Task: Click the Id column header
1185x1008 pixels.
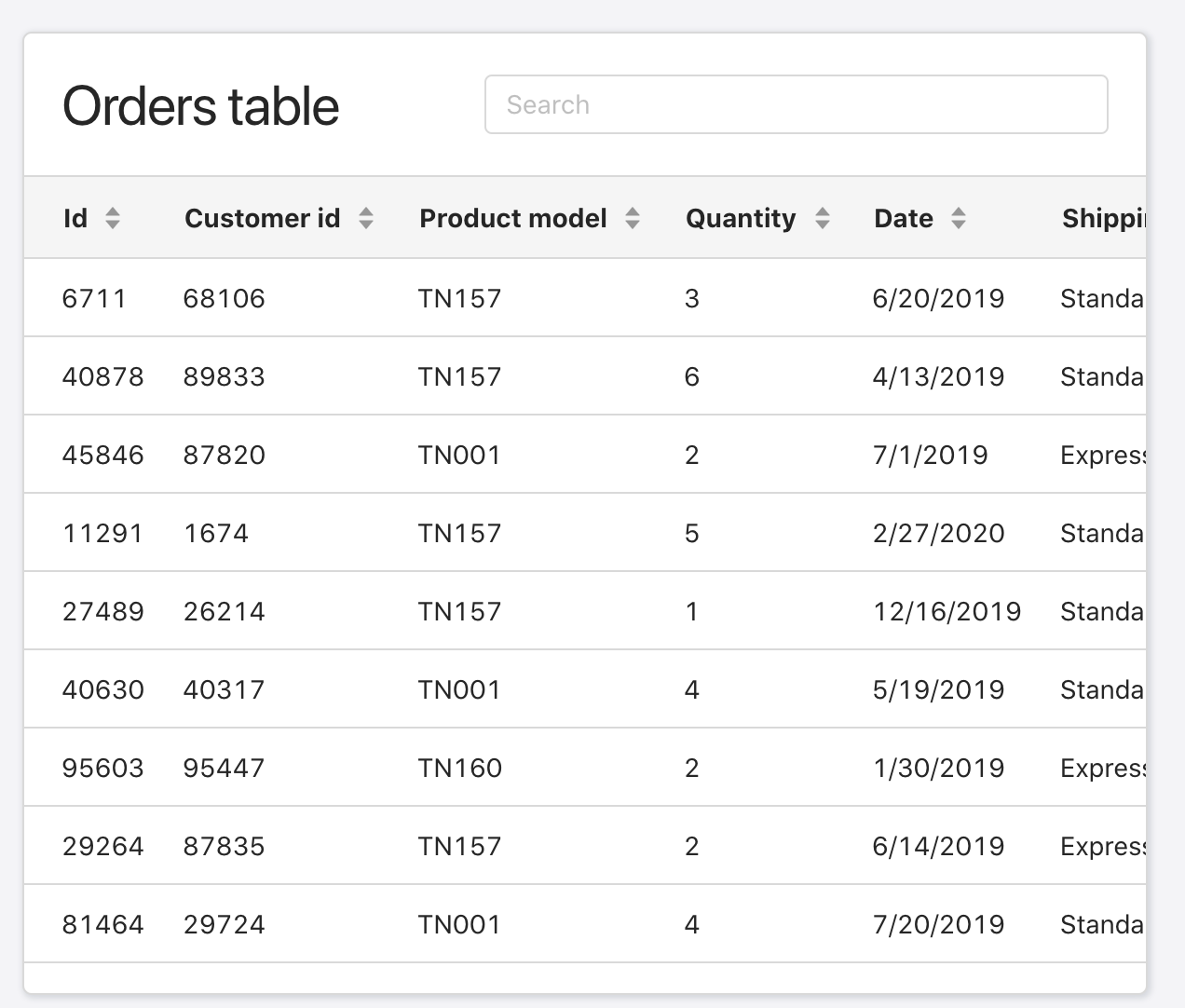Action: pyautogui.click(x=75, y=218)
